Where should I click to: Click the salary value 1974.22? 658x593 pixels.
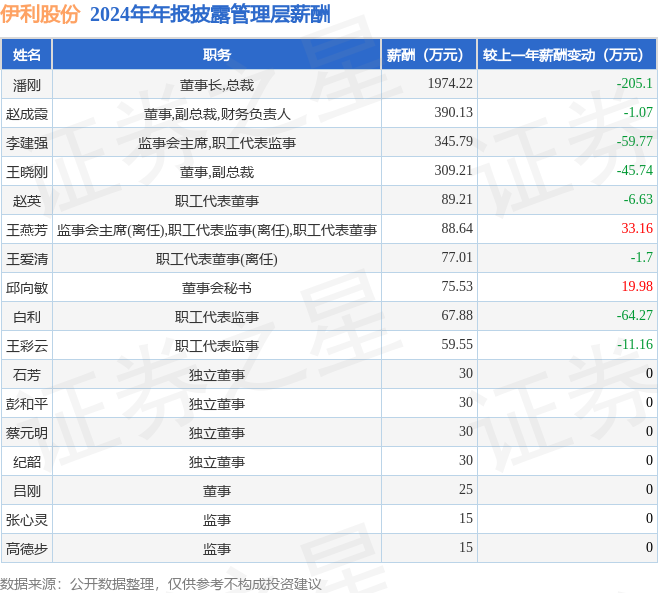tap(449, 84)
